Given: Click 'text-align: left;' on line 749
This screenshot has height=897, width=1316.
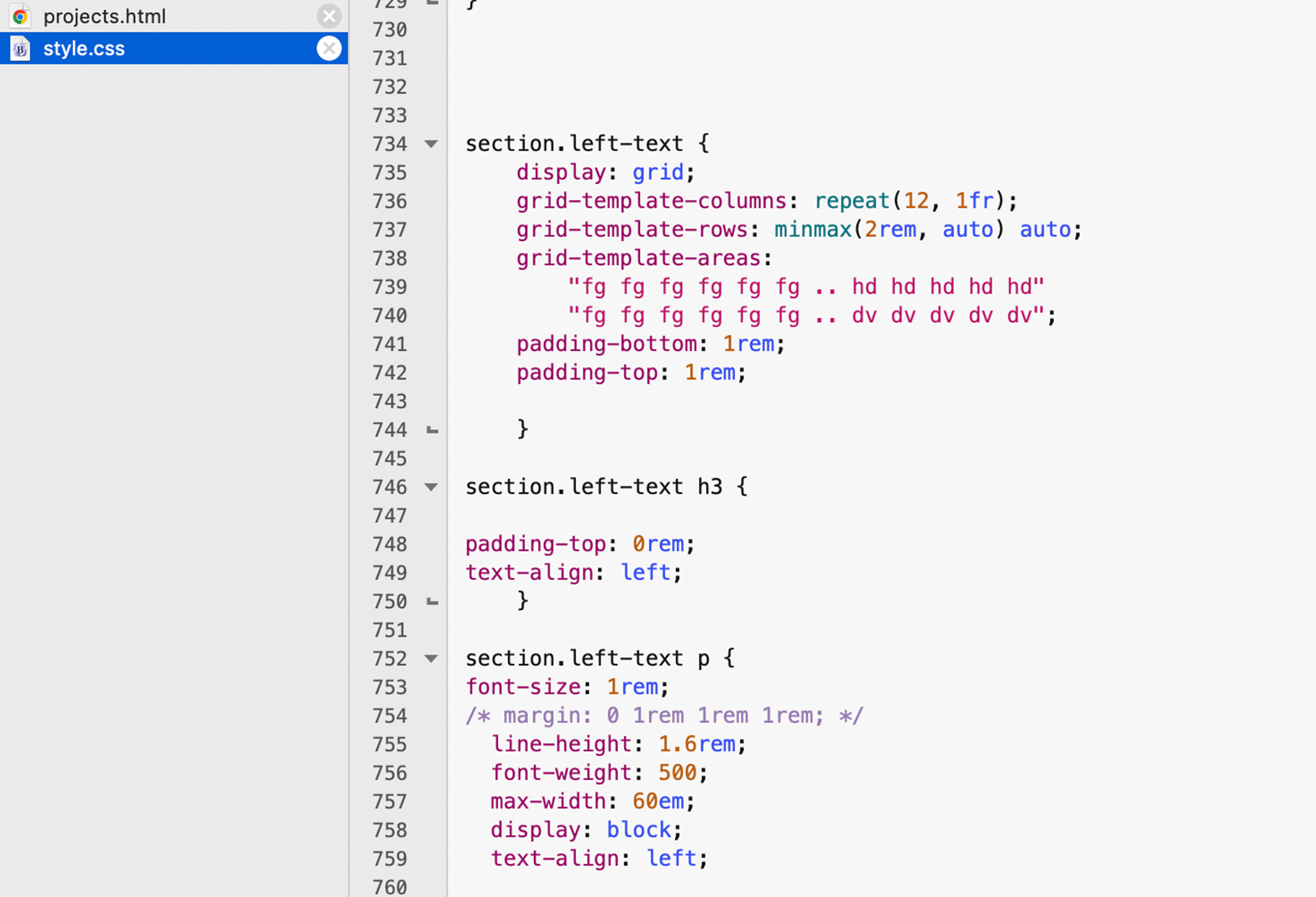Looking at the screenshot, I should 574,572.
